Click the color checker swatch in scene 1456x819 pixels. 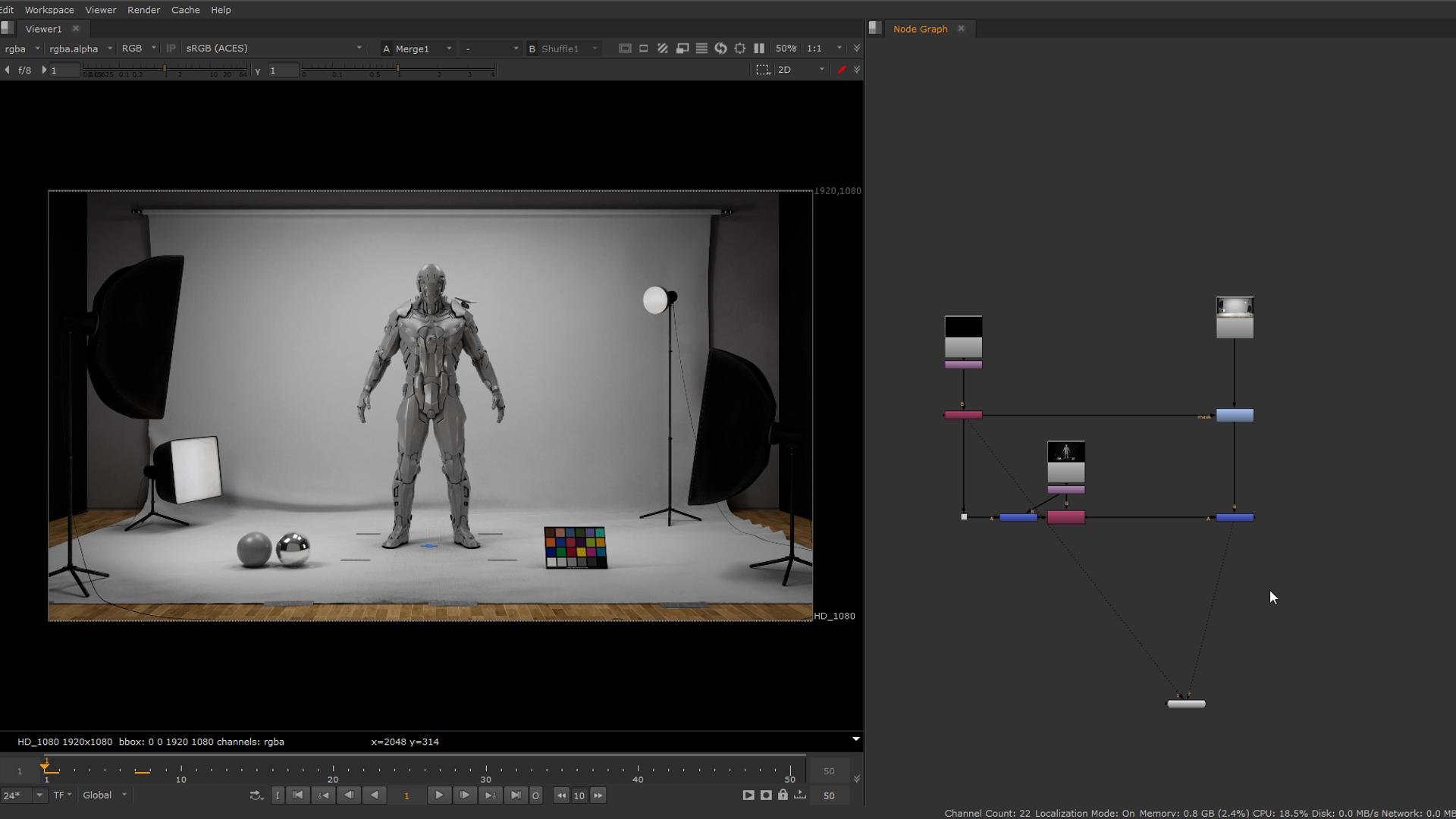575,546
